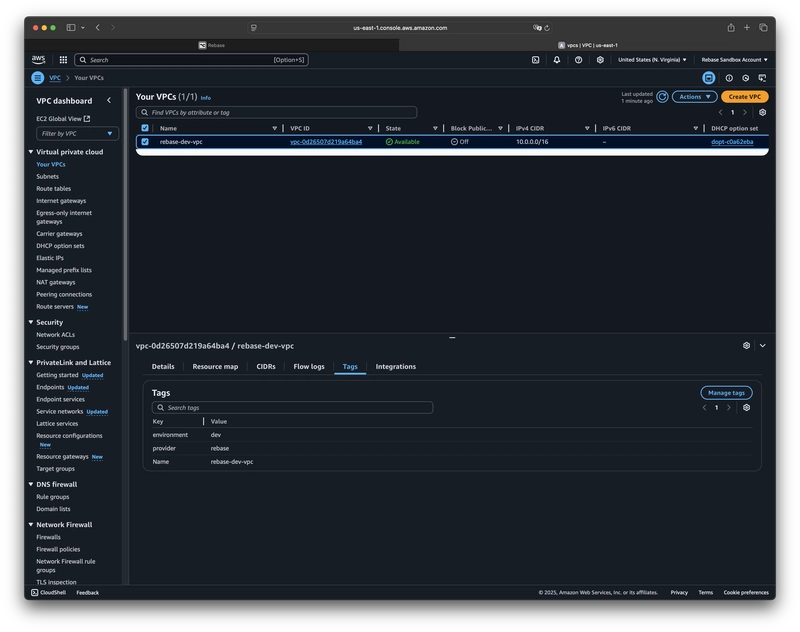Collapse PrivateLink and Lattice section

click(31, 362)
